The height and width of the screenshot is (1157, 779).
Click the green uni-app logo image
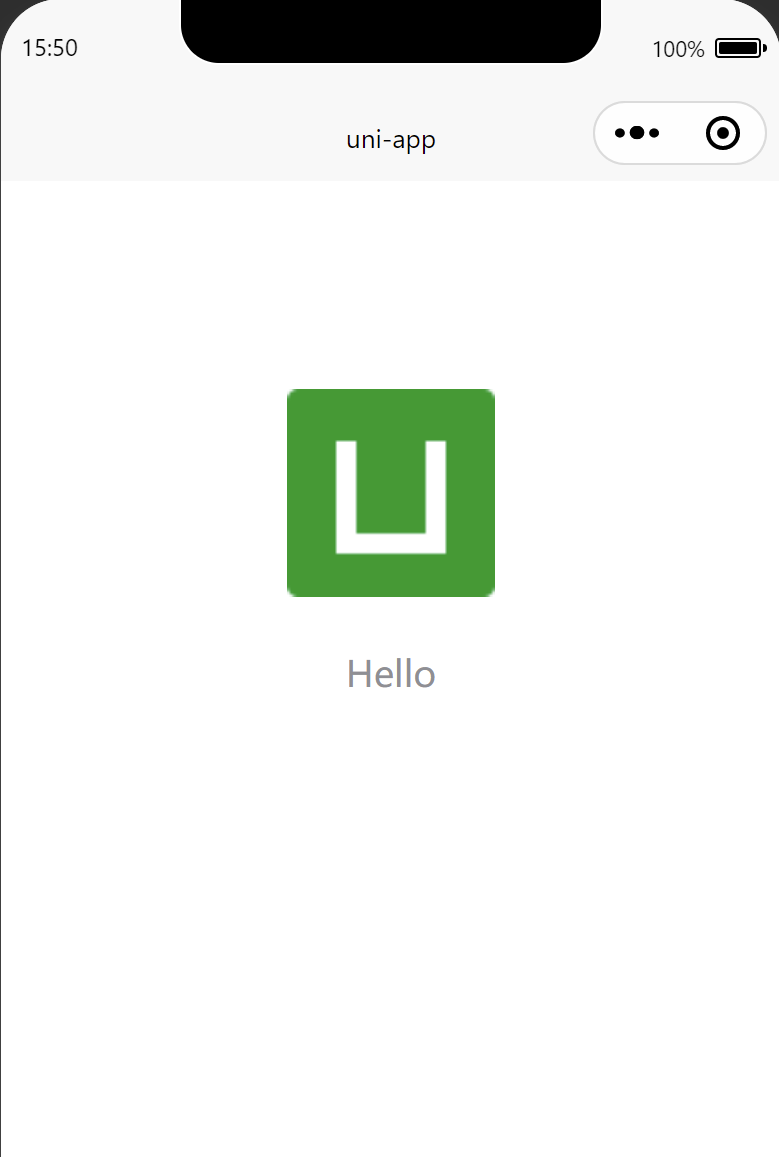pyautogui.click(x=391, y=493)
